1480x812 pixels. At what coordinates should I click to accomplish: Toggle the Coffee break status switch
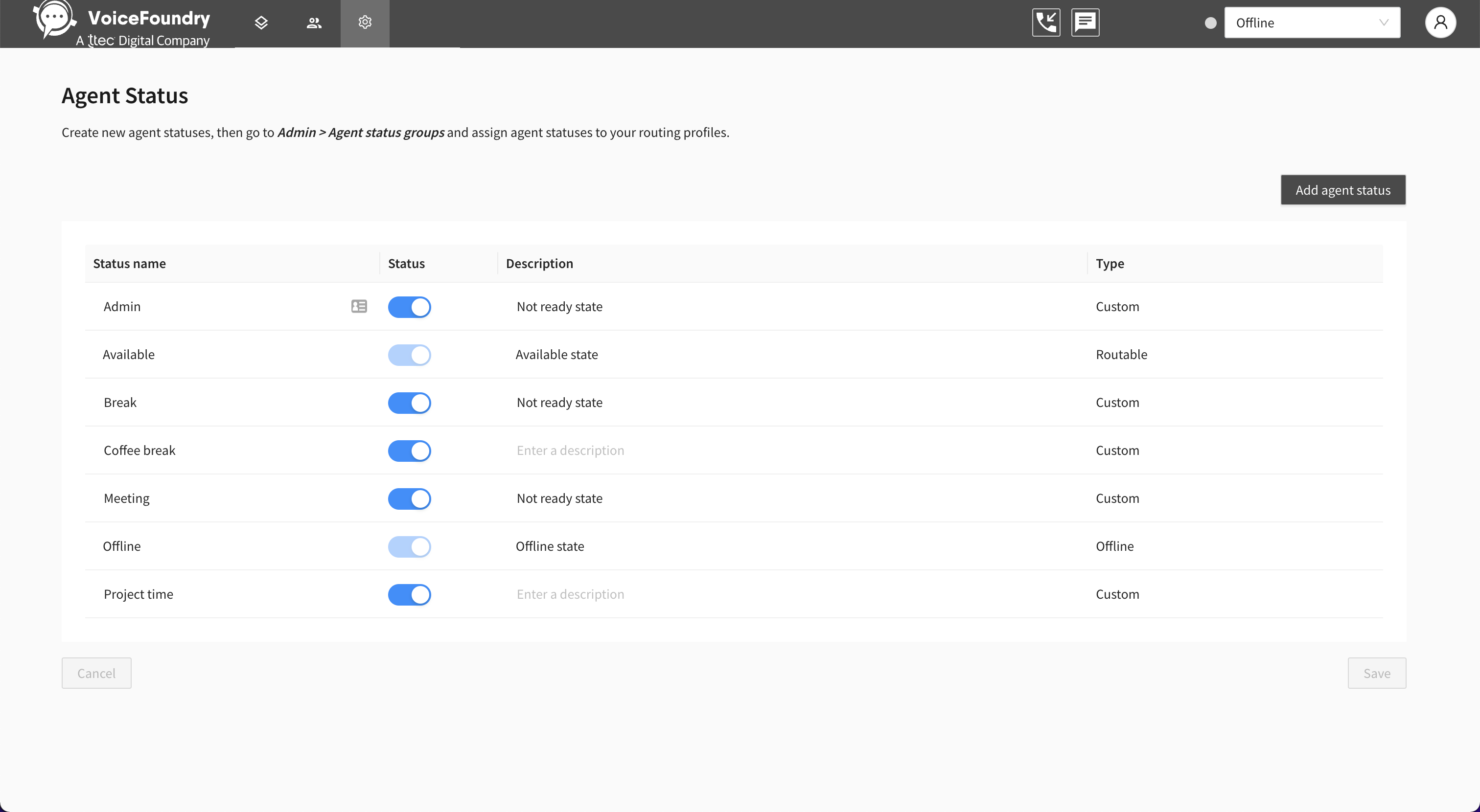410,451
